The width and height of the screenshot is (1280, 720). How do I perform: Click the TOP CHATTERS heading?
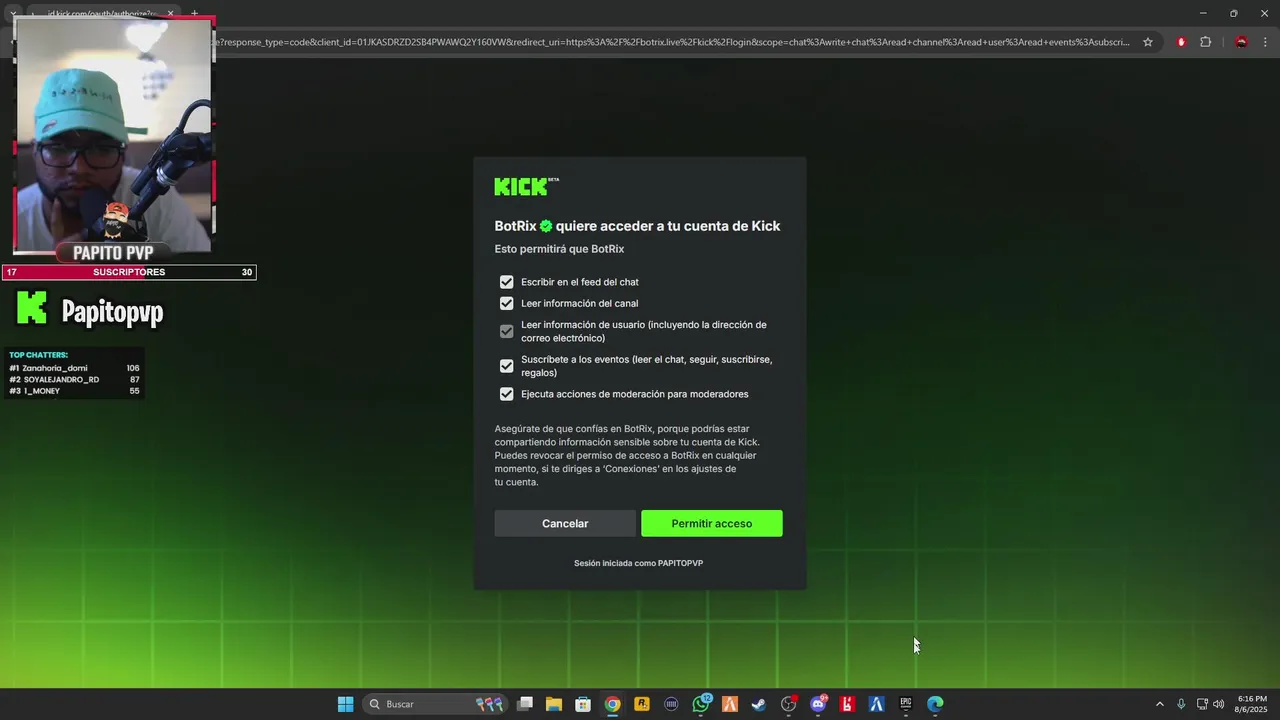tap(39, 355)
